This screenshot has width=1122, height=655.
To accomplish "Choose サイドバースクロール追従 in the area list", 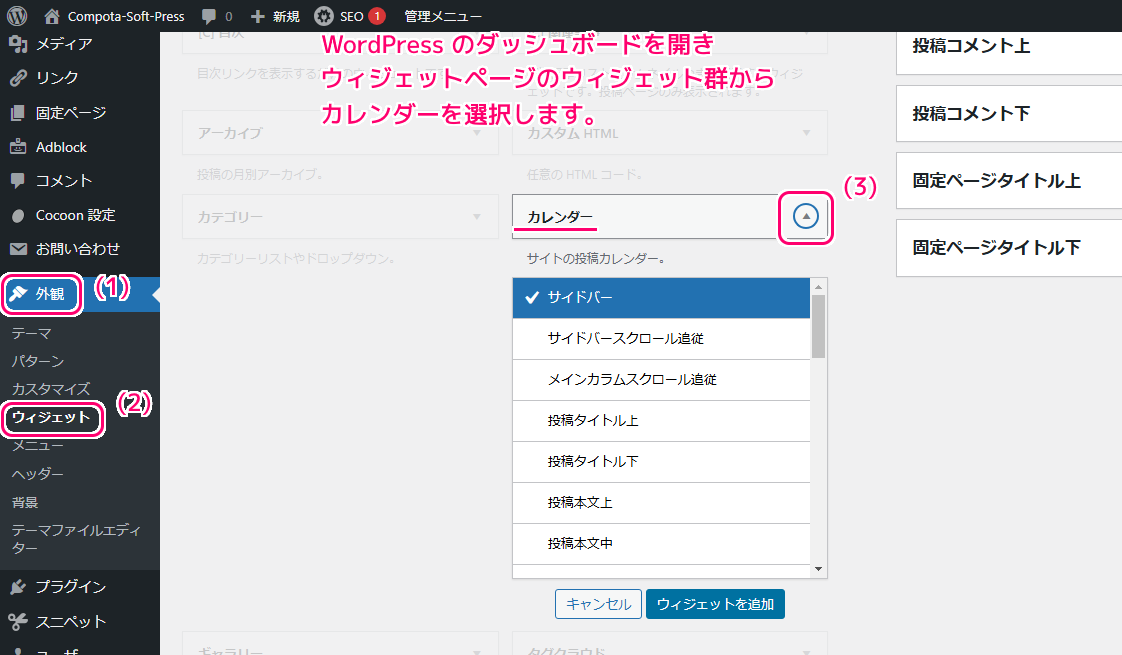I will [x=660, y=339].
